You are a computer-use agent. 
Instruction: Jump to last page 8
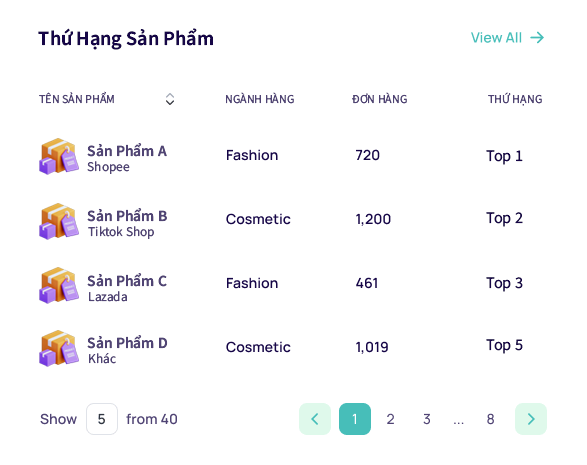click(x=490, y=419)
